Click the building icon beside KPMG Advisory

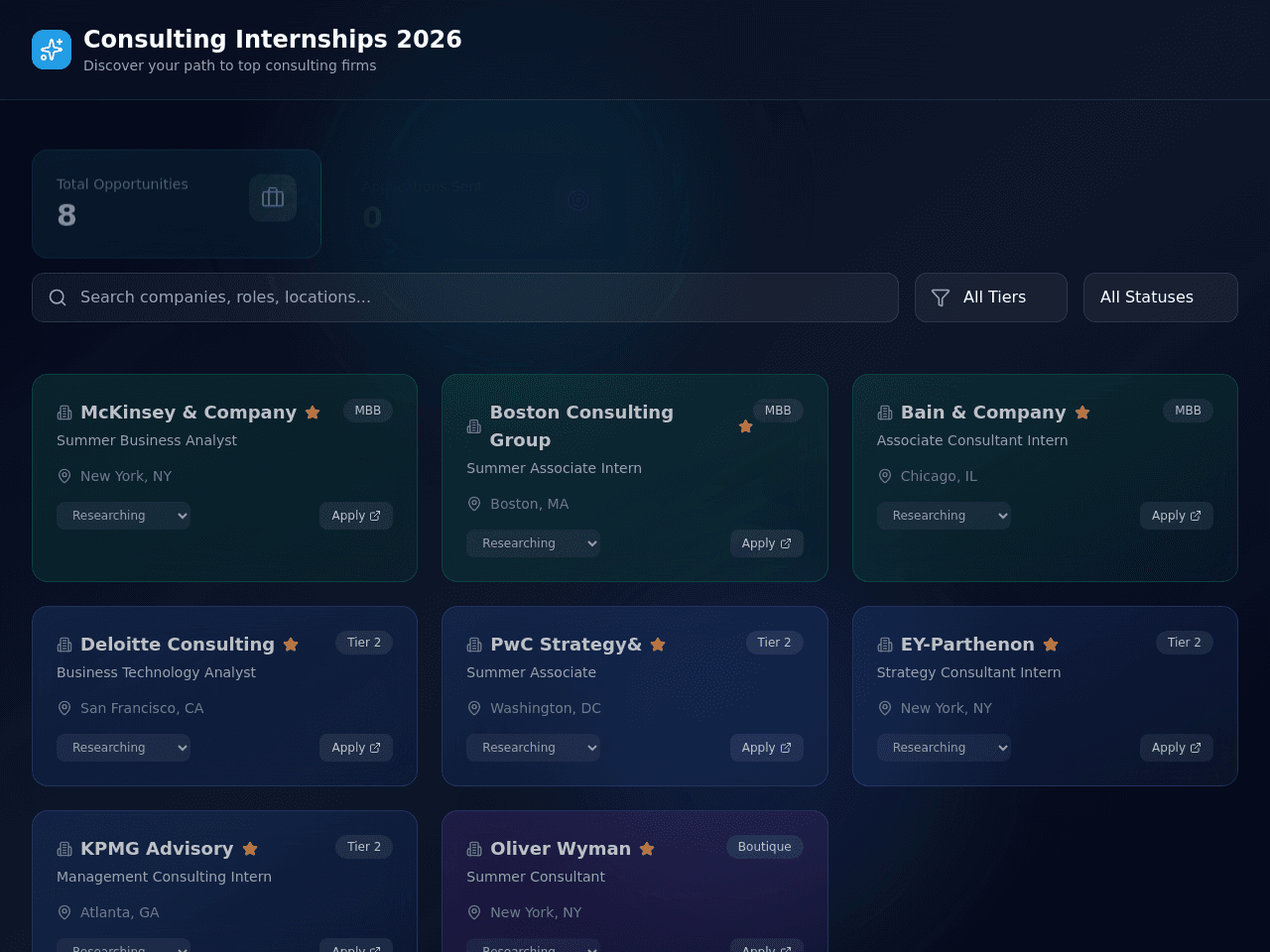click(x=64, y=849)
